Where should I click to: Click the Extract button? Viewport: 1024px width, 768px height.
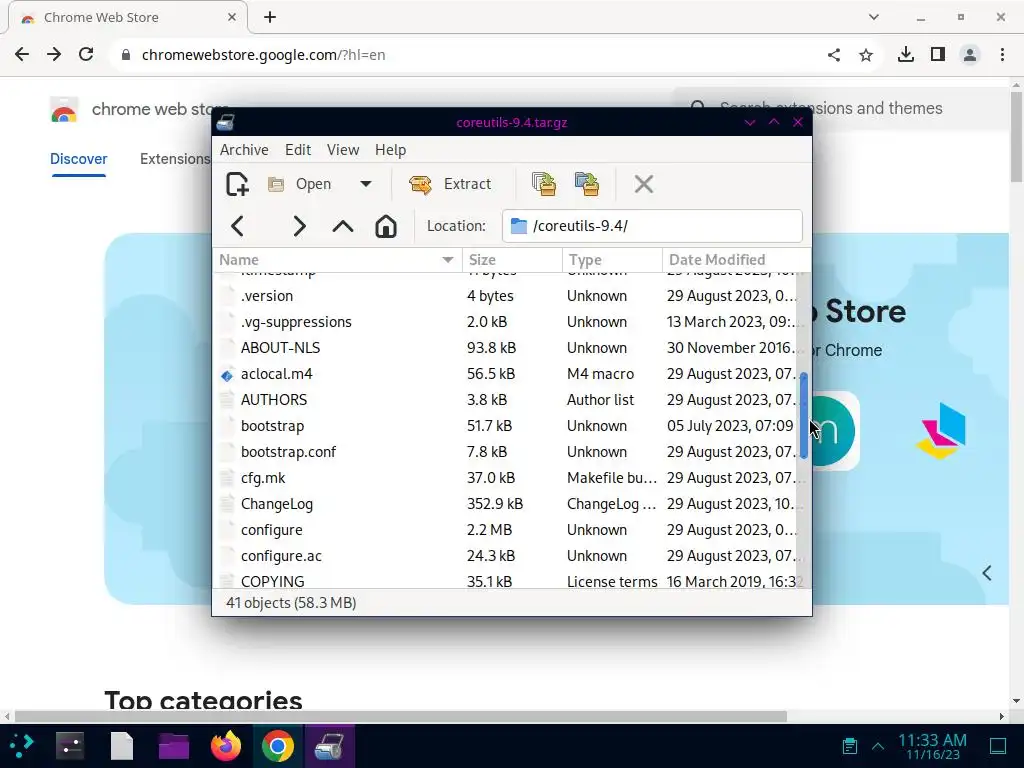click(x=451, y=184)
